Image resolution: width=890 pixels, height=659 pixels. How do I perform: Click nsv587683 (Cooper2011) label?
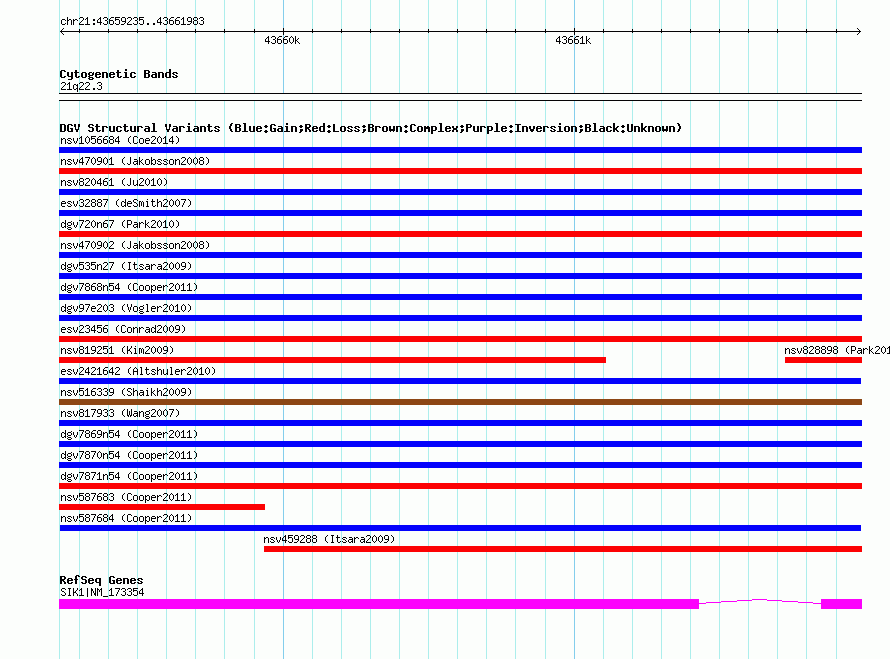(126, 497)
